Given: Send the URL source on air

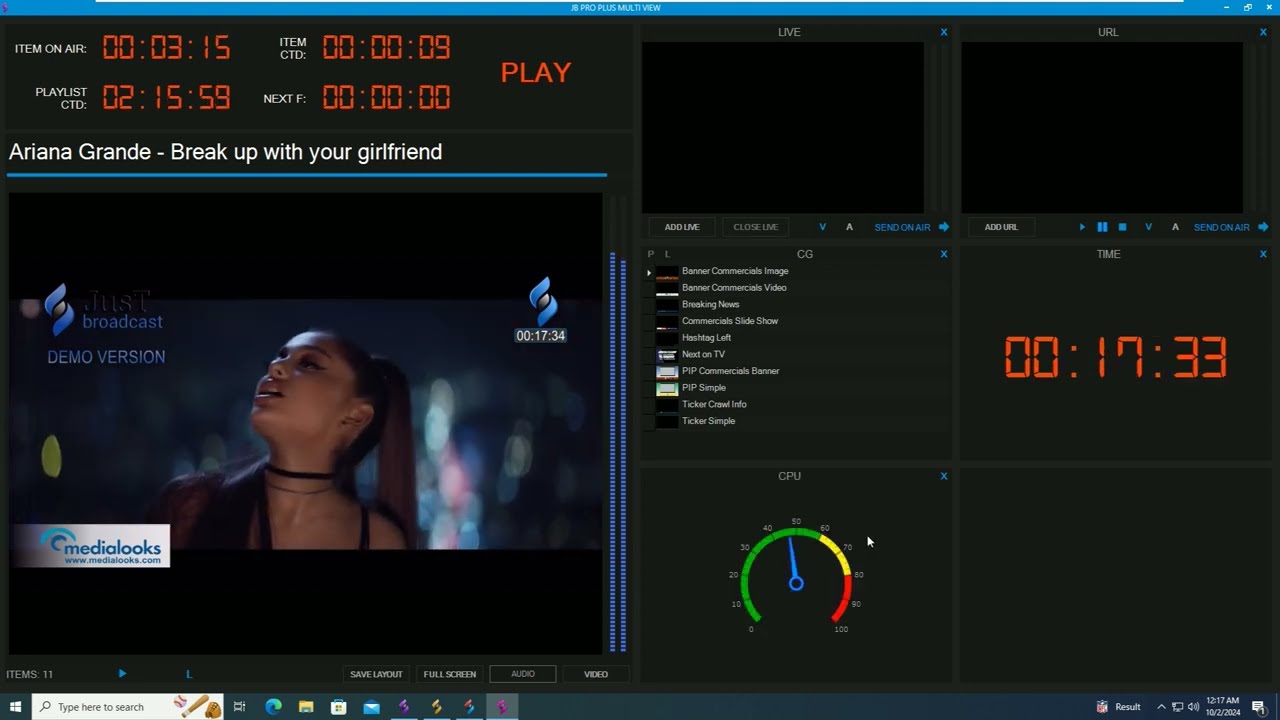Looking at the screenshot, I should pos(1231,227).
